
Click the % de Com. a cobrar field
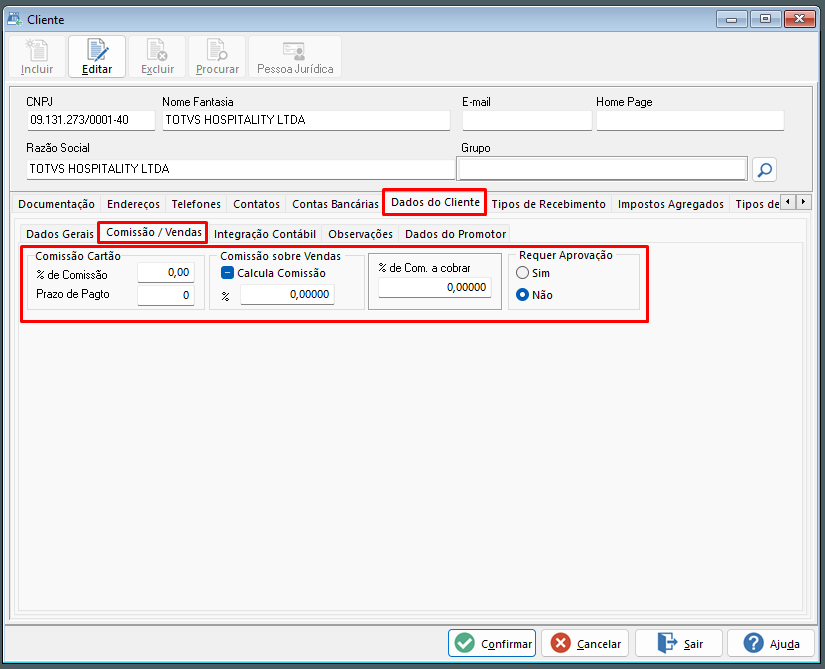tap(435, 288)
